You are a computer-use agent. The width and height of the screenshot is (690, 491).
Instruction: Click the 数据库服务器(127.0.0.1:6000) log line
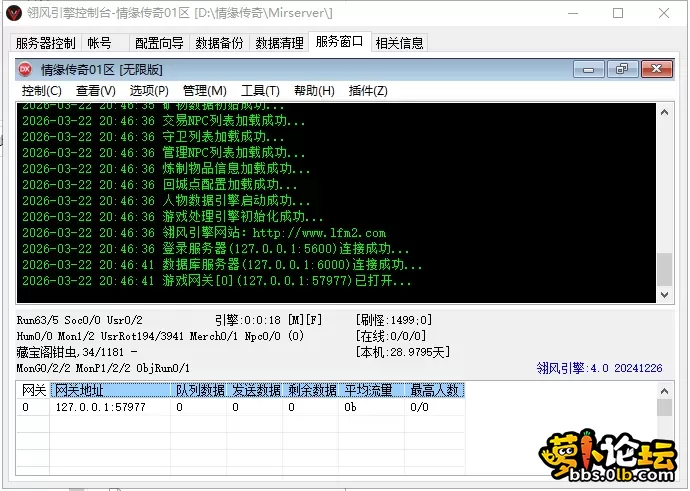point(222,264)
